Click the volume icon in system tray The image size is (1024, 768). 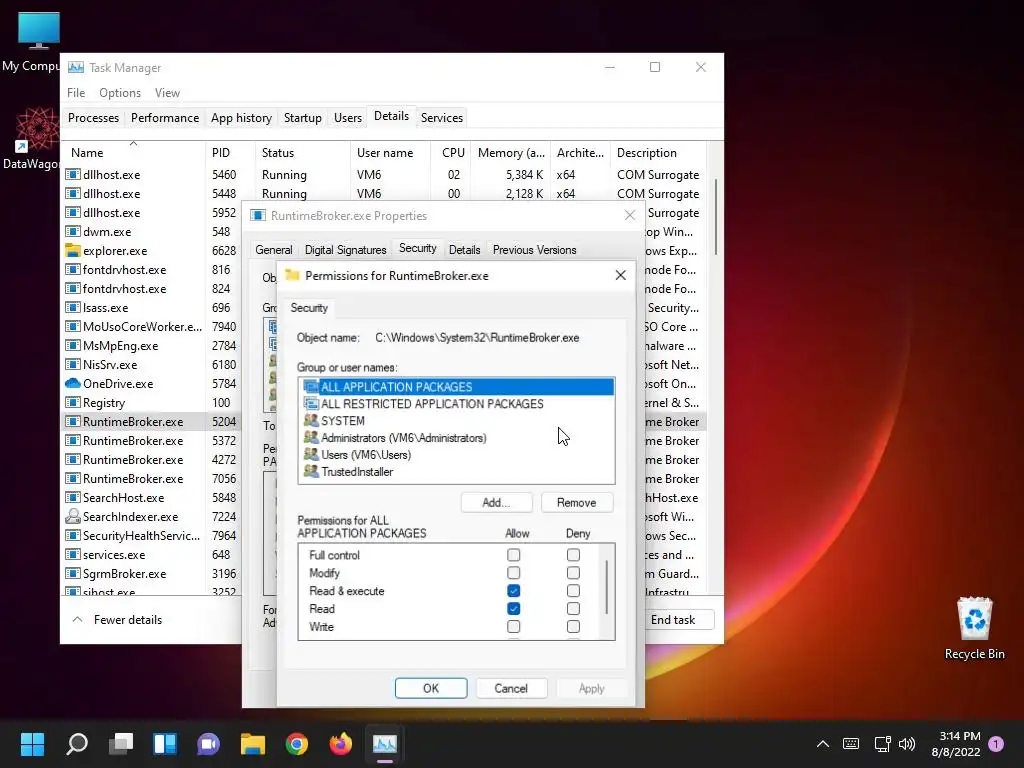pos(906,743)
